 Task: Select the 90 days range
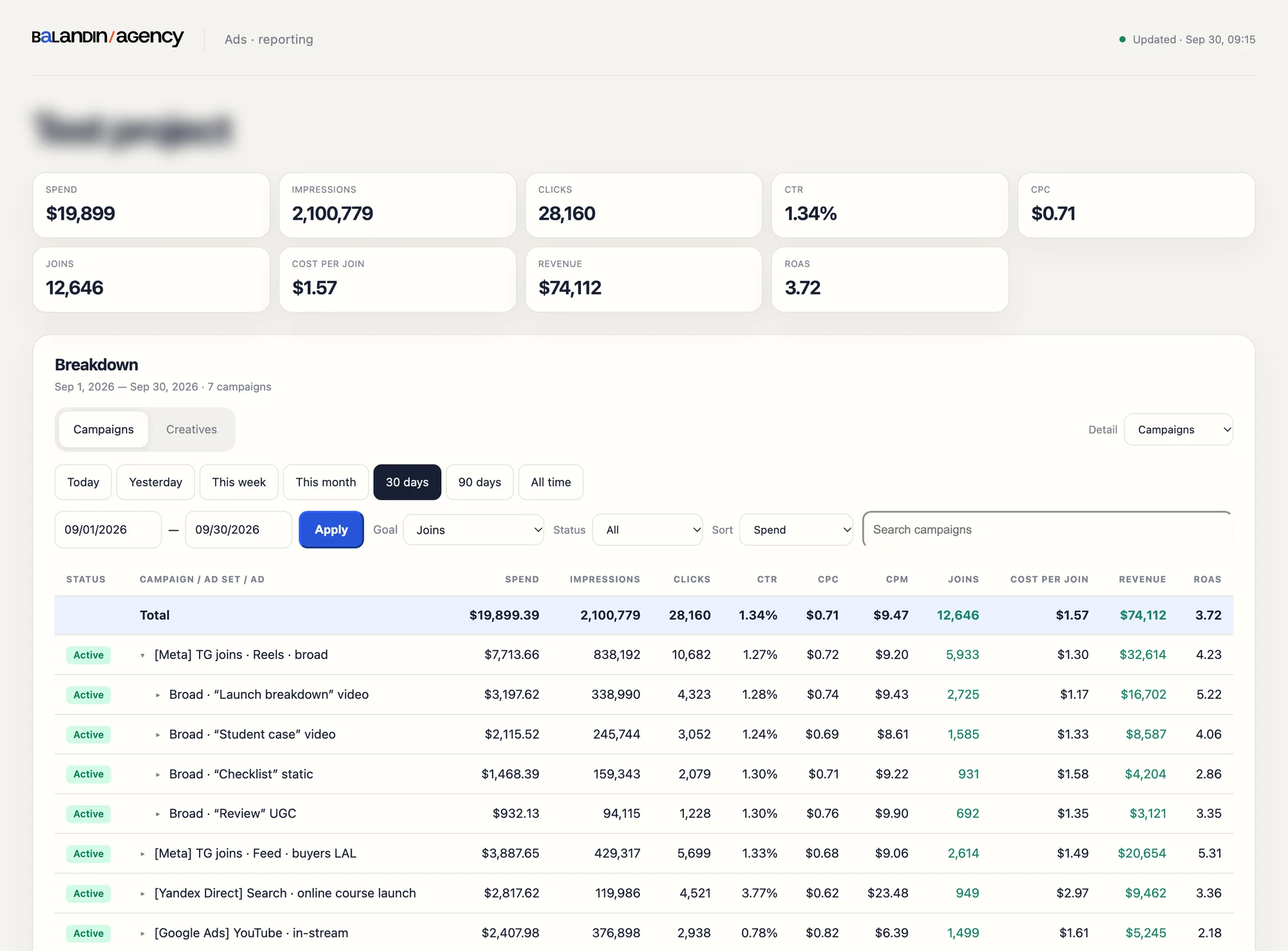(x=480, y=482)
